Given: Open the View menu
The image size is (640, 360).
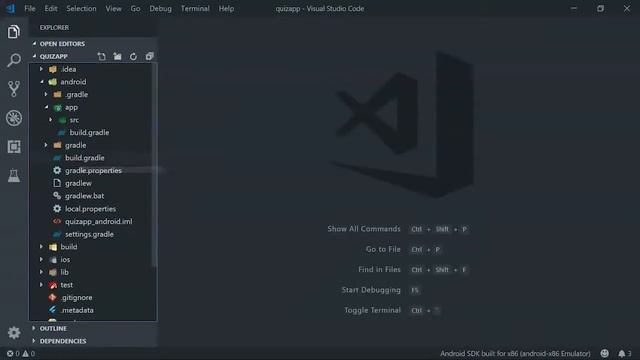Looking at the screenshot, I should tap(113, 9).
